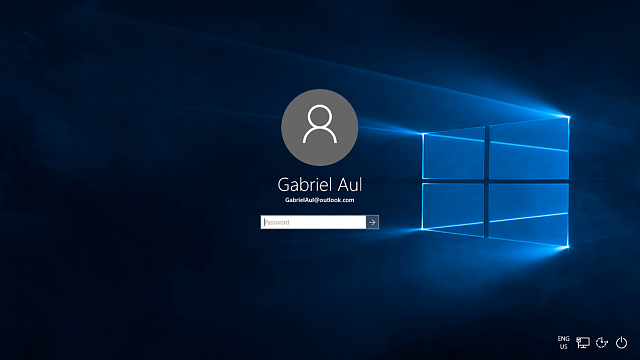Open the power options icon

[621, 342]
